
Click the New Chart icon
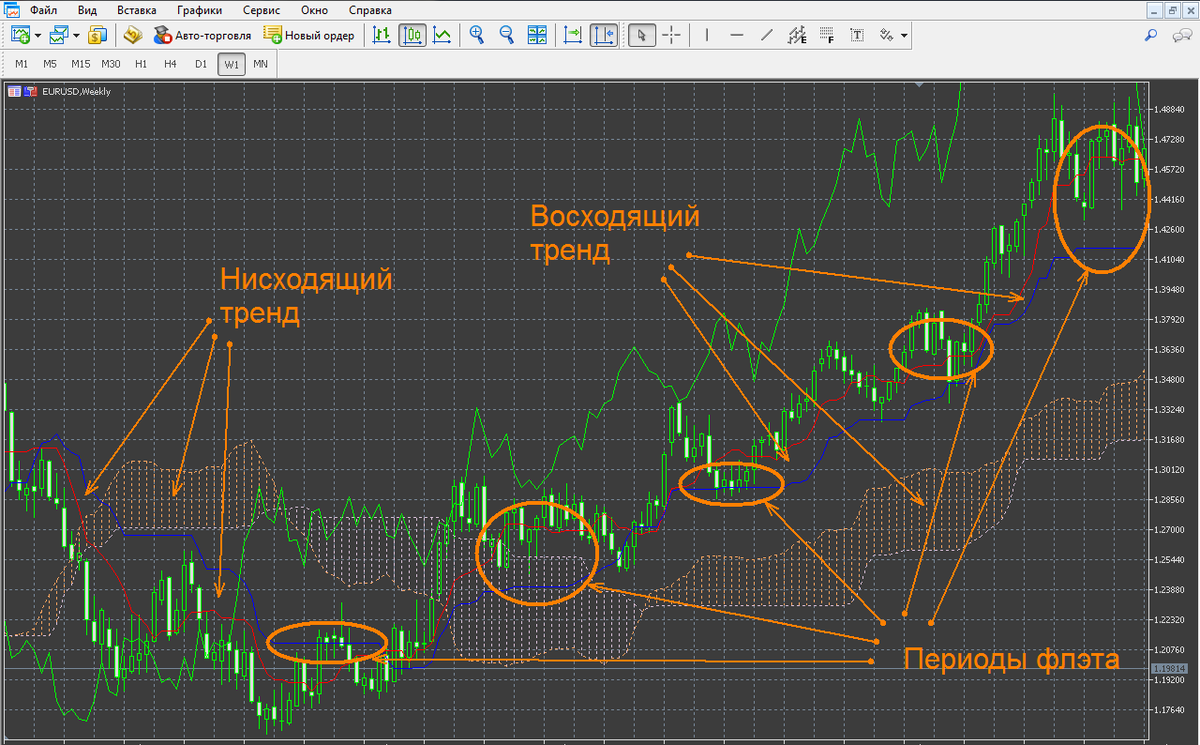click(x=21, y=35)
